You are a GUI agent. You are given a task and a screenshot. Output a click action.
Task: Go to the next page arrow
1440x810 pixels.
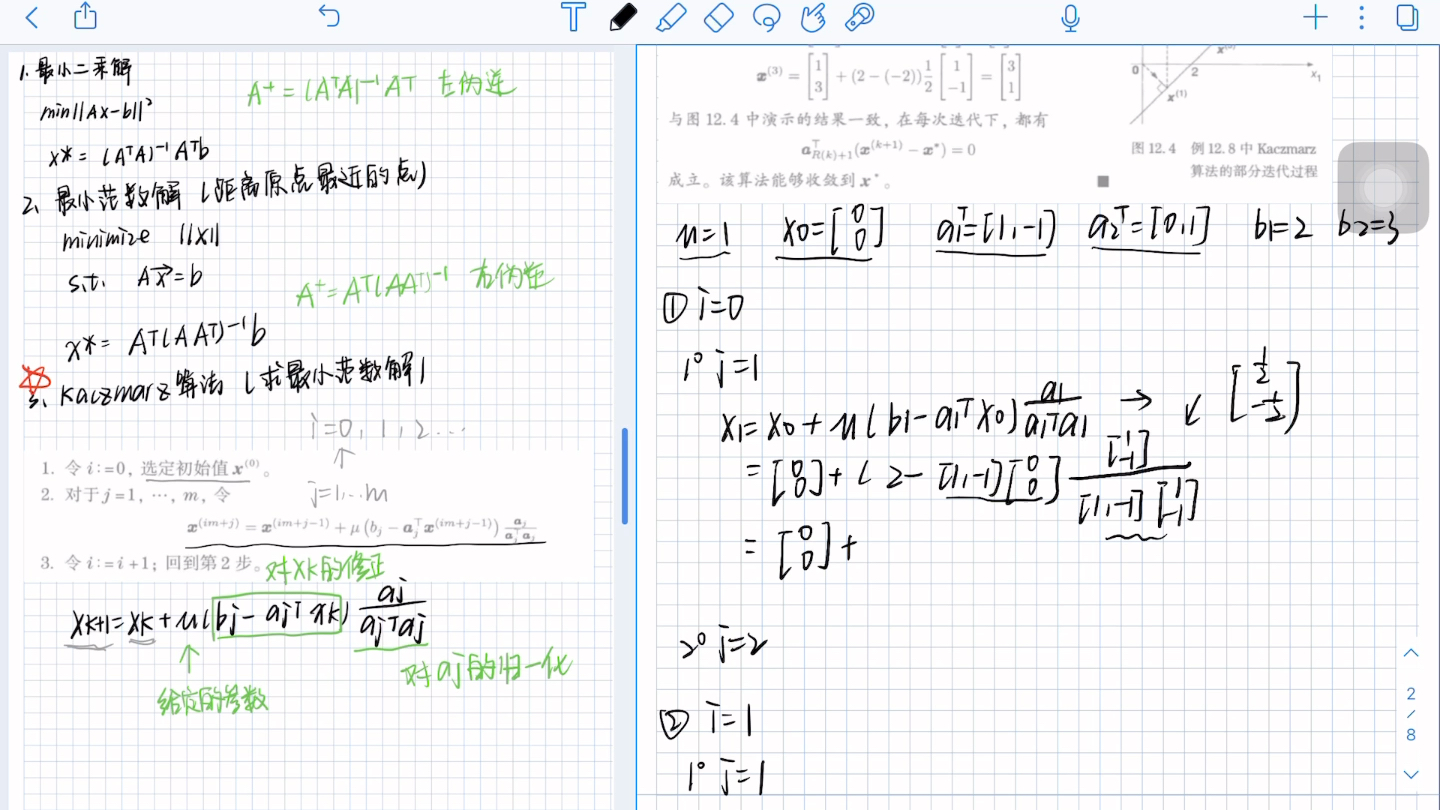click(x=1411, y=774)
